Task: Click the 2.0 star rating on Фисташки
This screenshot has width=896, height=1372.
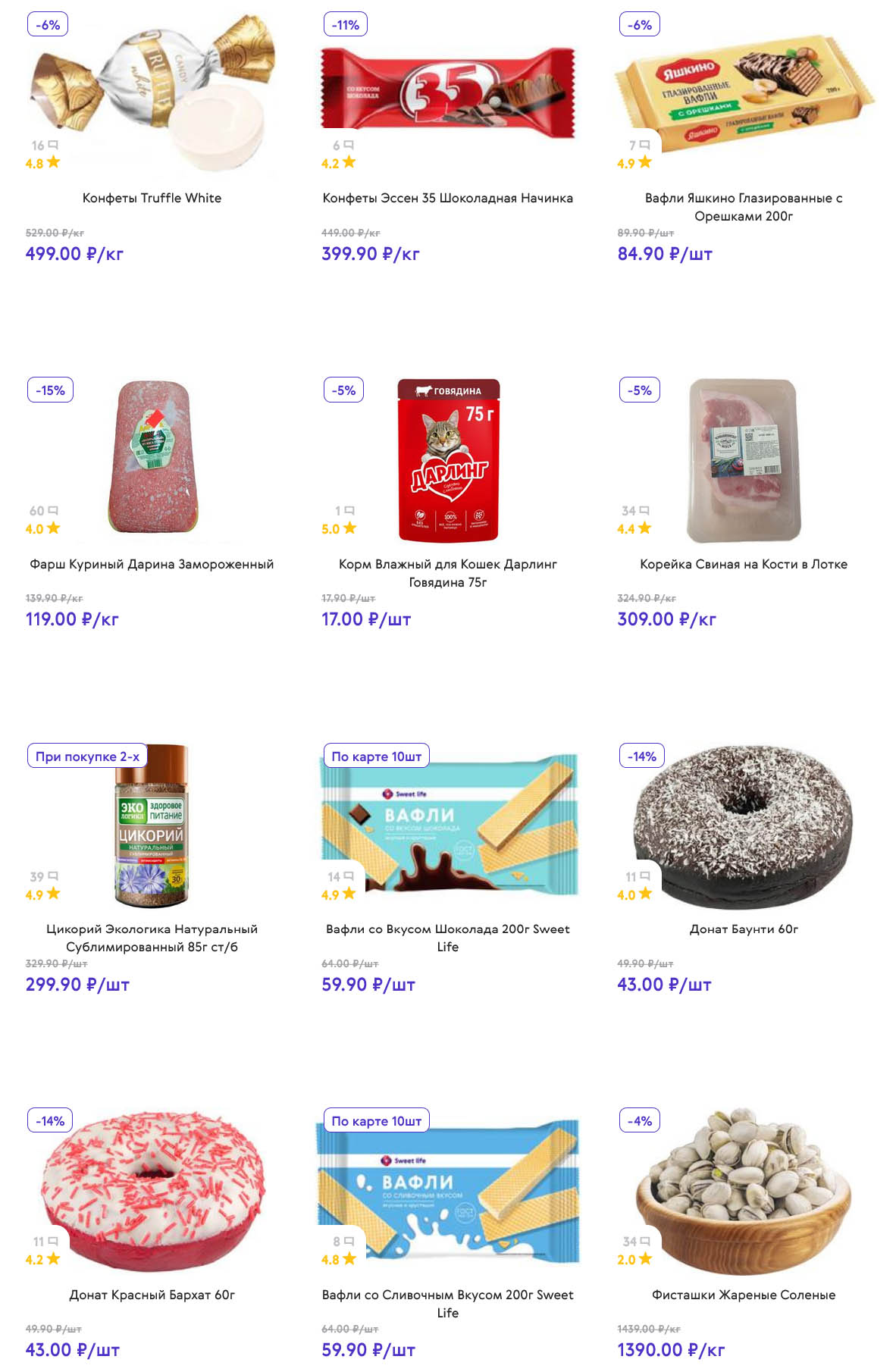Action: [644, 1259]
